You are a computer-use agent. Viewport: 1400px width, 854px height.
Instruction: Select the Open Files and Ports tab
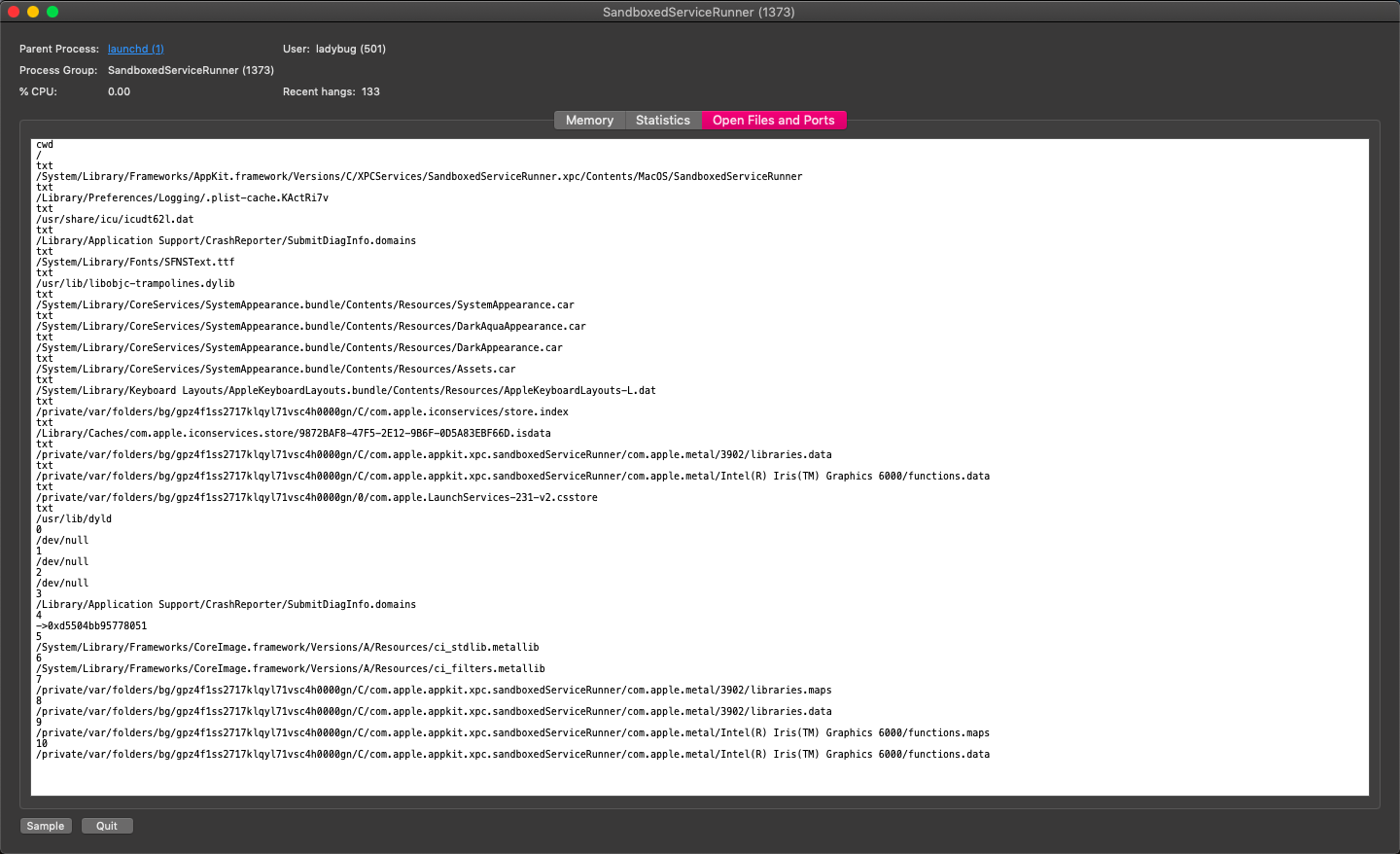coord(774,121)
